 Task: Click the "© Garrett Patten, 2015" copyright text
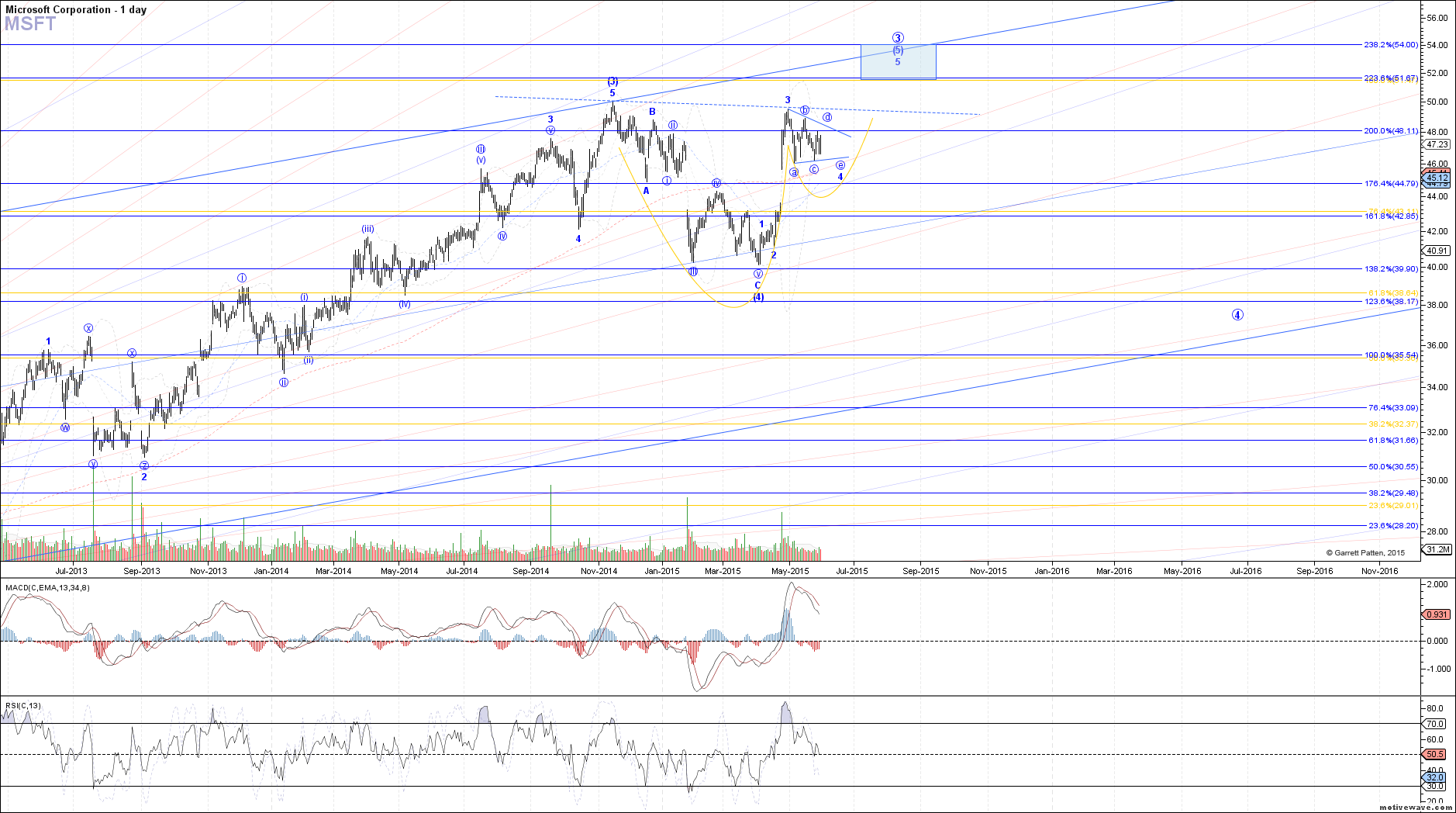pyautogui.click(x=1365, y=553)
